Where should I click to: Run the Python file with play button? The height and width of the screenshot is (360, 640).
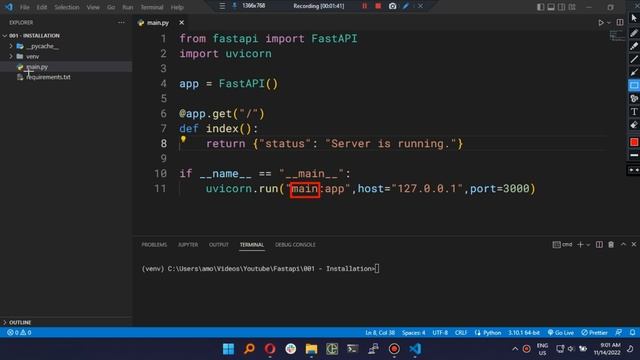[x=601, y=23]
